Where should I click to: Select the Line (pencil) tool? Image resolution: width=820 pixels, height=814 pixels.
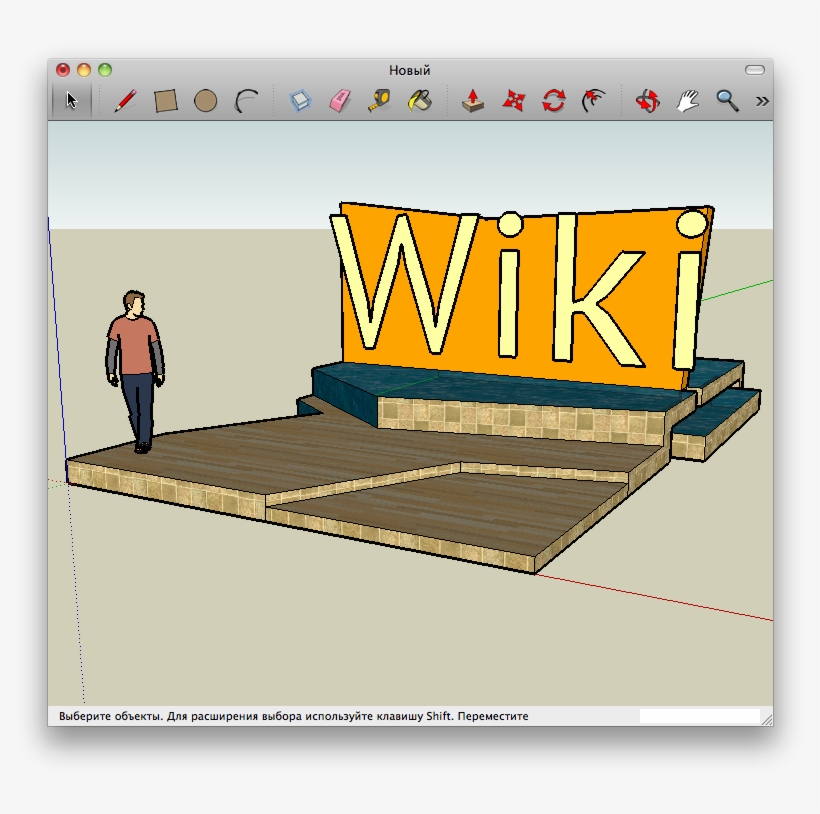point(124,100)
